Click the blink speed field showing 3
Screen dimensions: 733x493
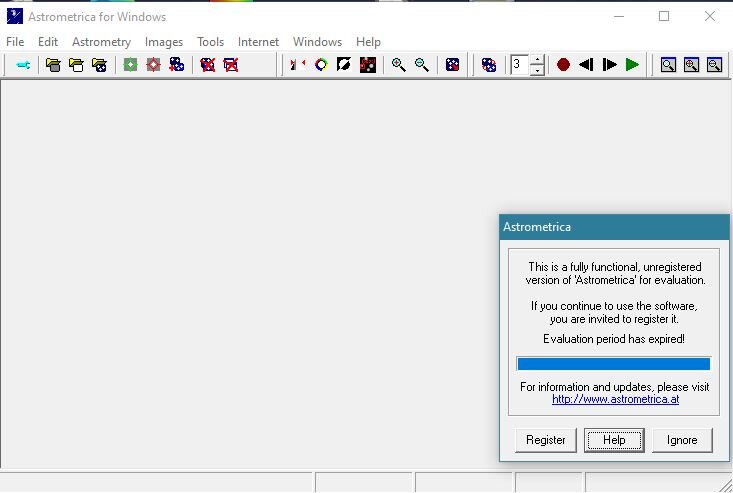tap(520, 65)
